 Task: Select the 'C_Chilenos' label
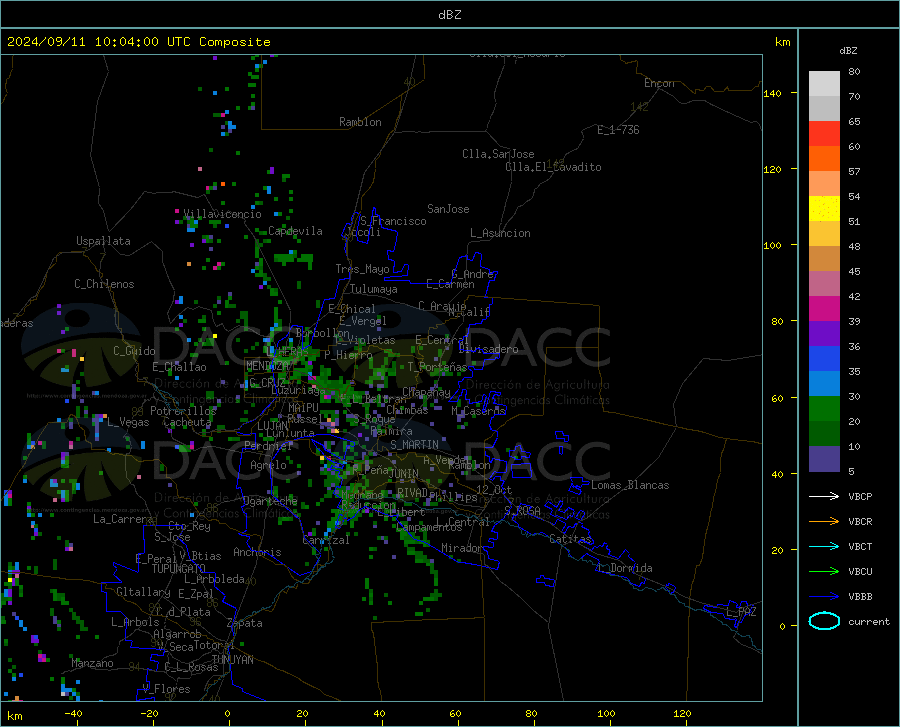pos(104,284)
